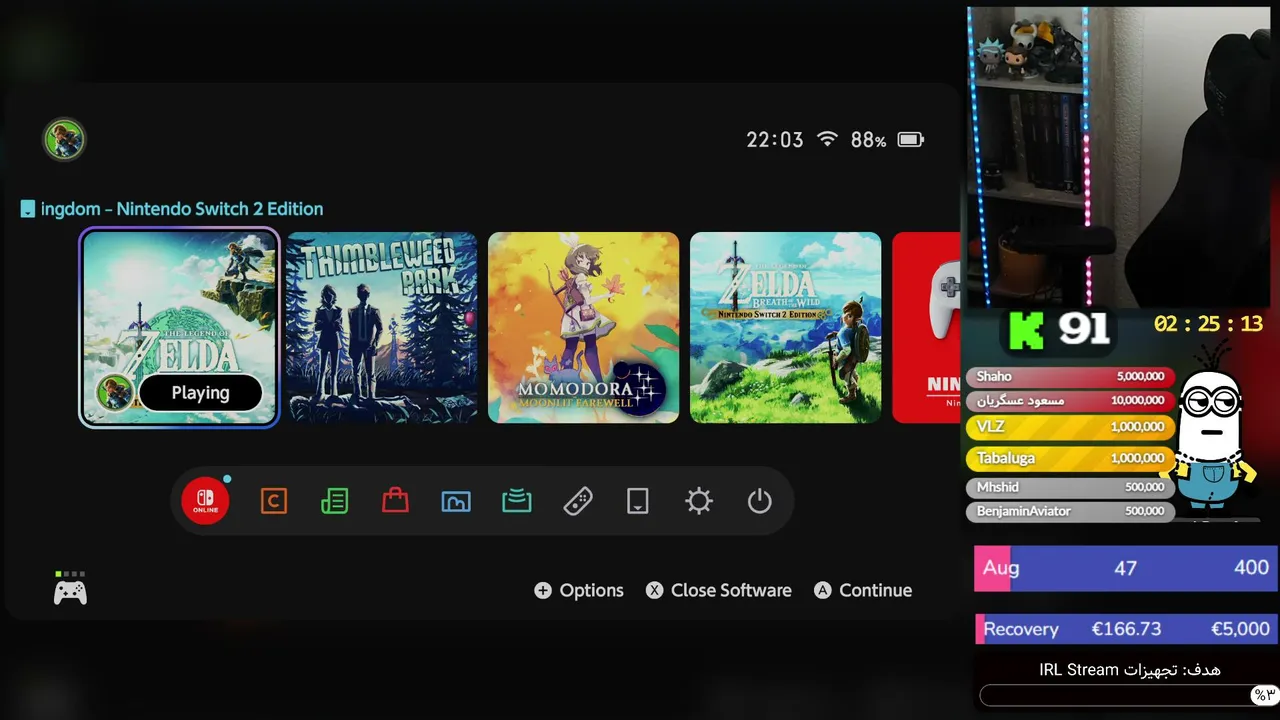Click the Aug subscriber goal bar
Screen dimensions: 1280x720
[1126, 568]
